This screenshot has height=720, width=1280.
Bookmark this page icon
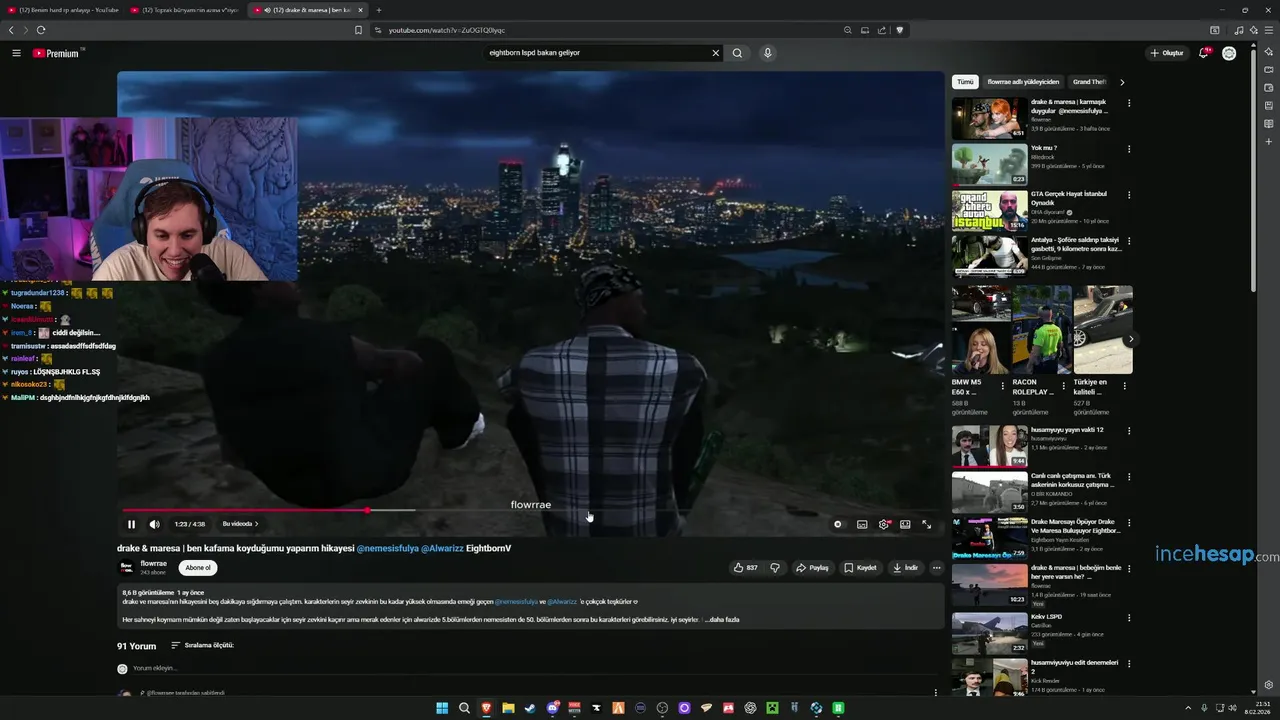(358, 30)
